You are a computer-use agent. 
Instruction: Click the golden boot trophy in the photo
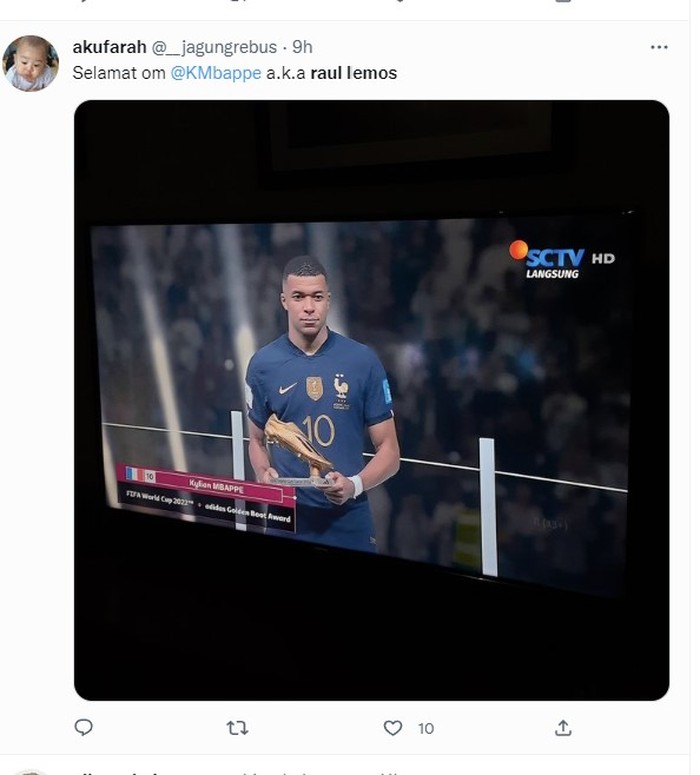coord(296,444)
